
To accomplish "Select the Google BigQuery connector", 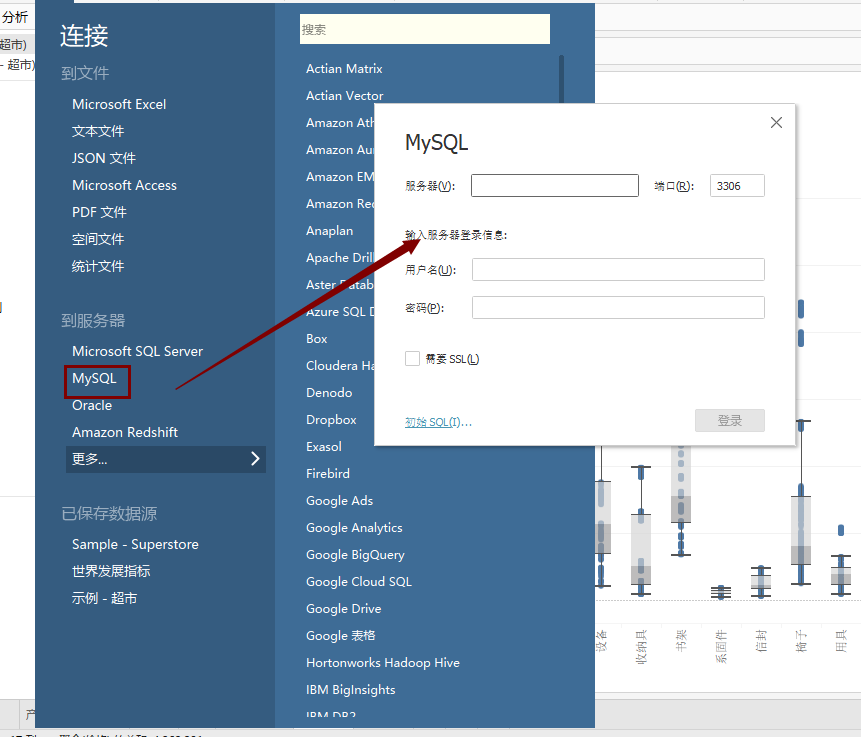I will [x=355, y=554].
